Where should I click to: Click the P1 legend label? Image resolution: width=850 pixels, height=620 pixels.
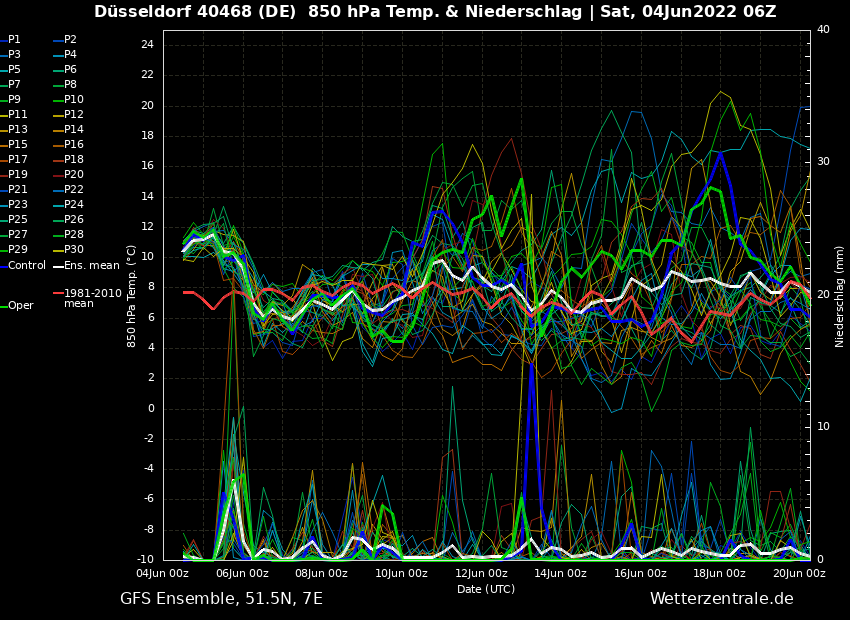[14, 40]
